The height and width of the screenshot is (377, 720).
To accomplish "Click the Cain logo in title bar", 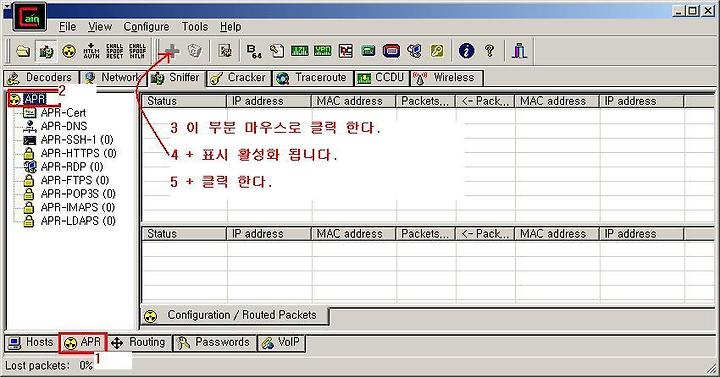I will 30,17.
